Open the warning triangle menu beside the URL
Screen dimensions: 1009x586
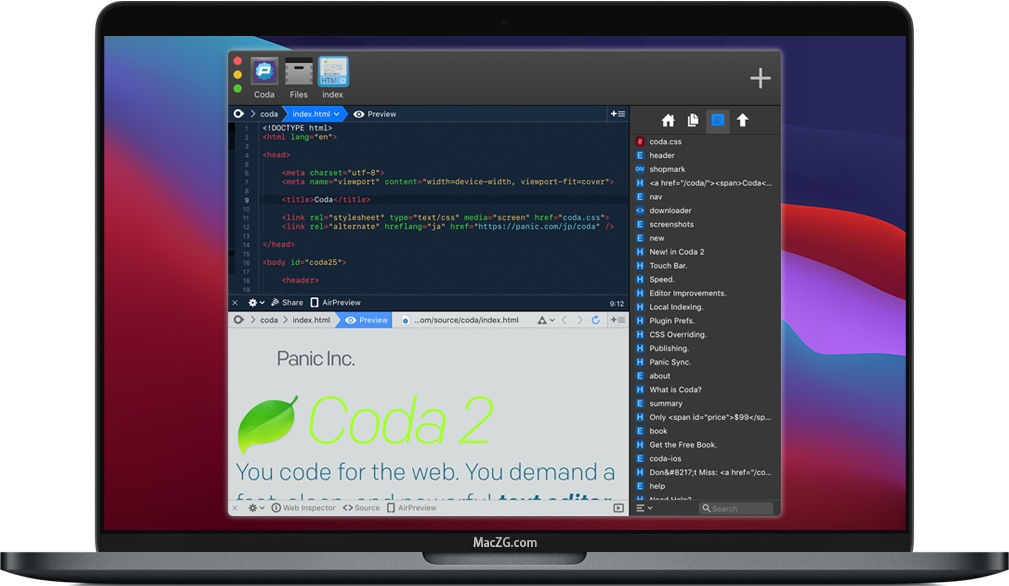pos(542,320)
